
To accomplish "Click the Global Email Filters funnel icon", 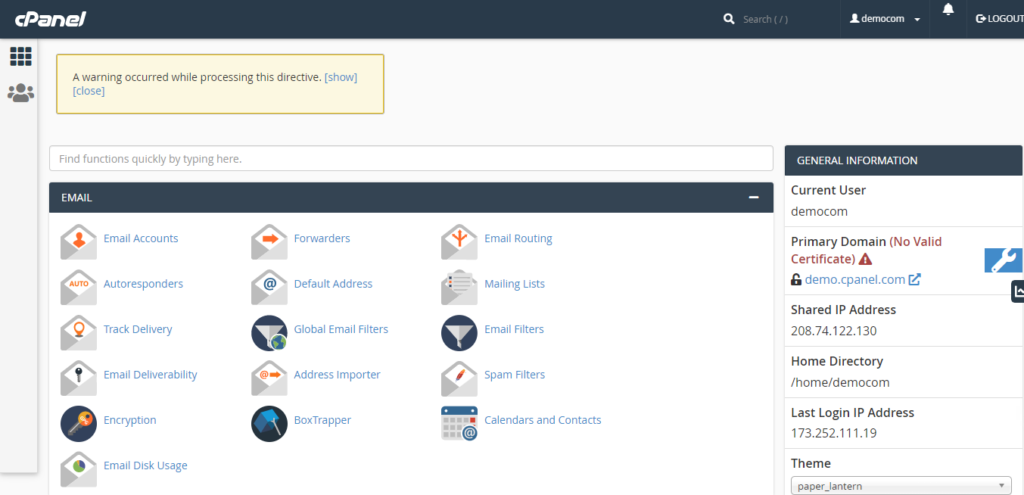I will coord(269,333).
